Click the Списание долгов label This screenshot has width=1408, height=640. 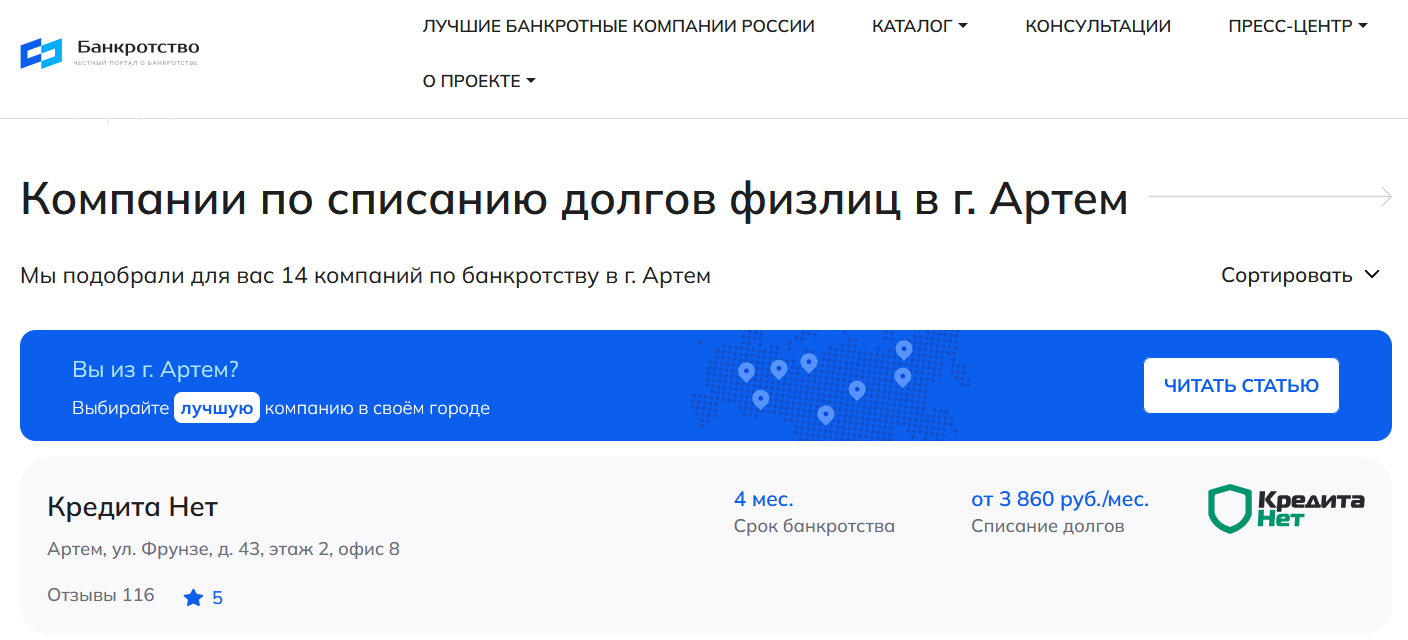(x=1048, y=526)
